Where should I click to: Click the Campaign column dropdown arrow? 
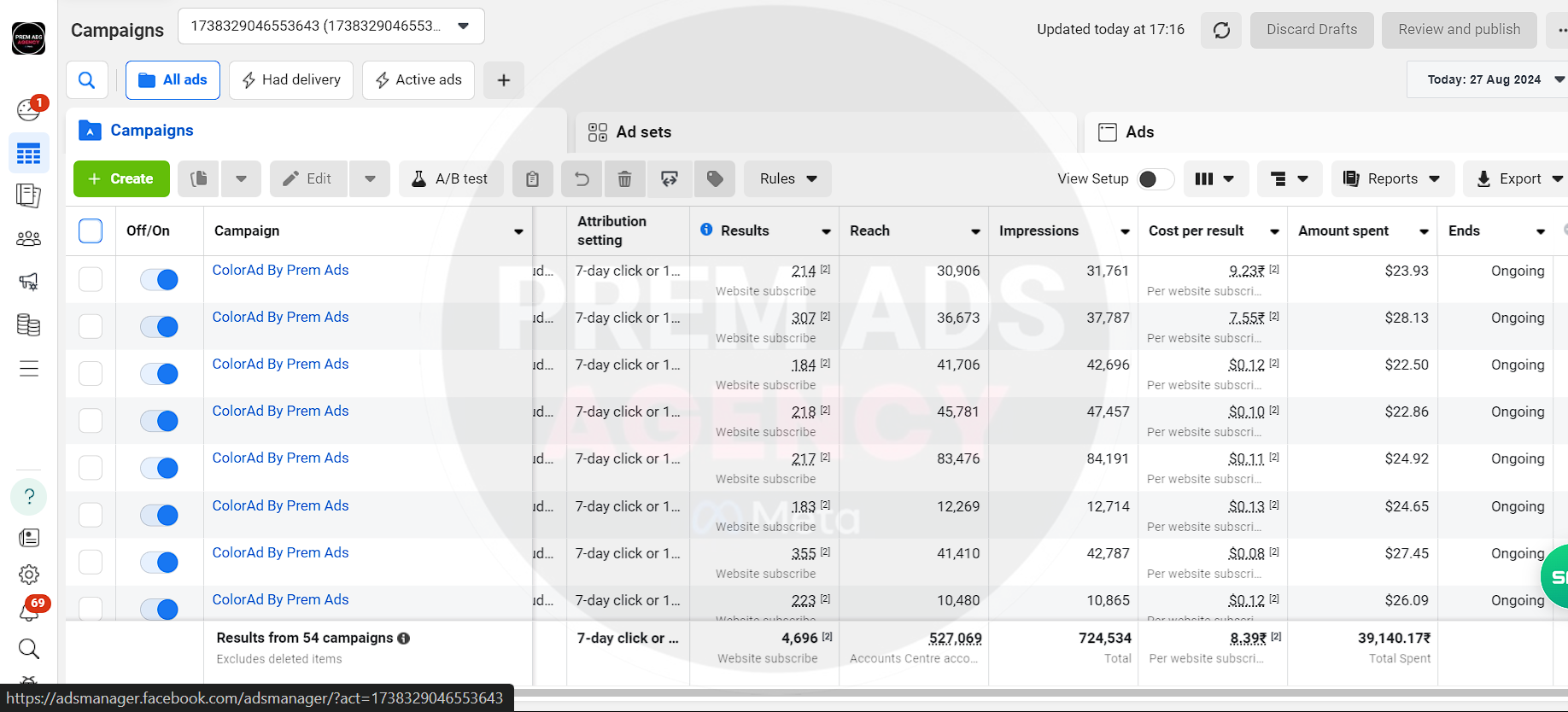pyautogui.click(x=518, y=231)
